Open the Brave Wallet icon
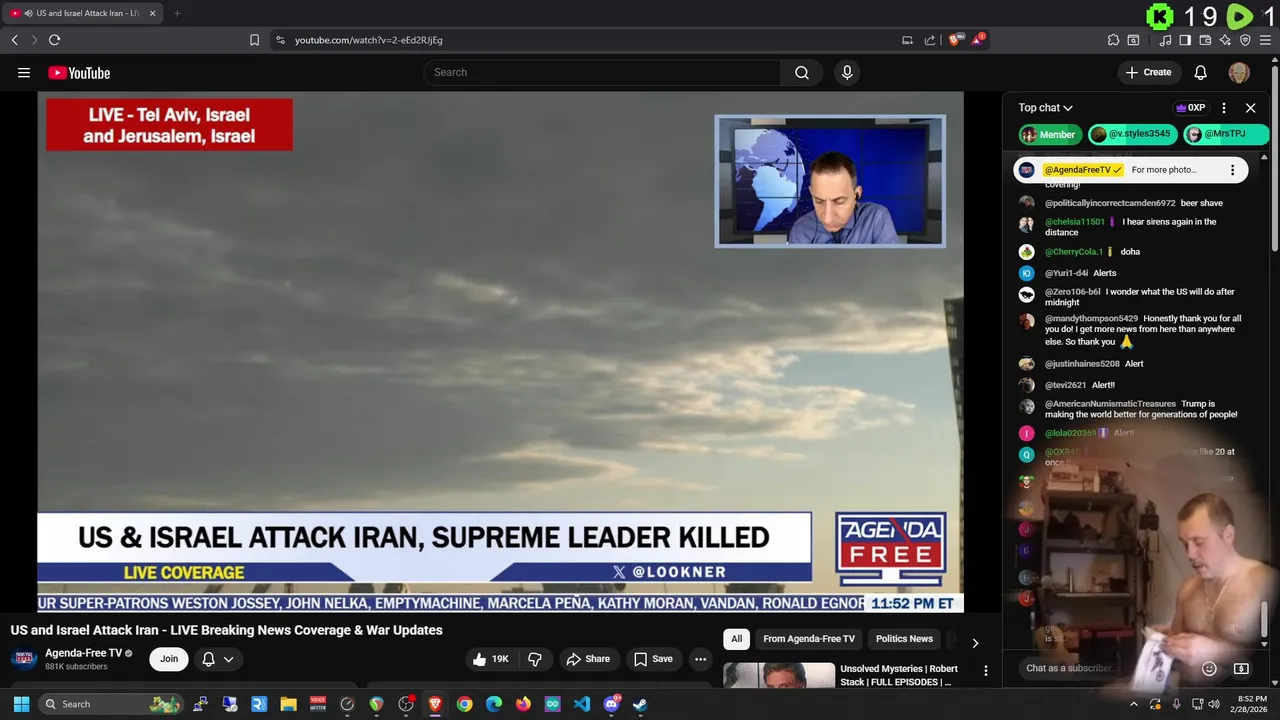 coord(1205,40)
